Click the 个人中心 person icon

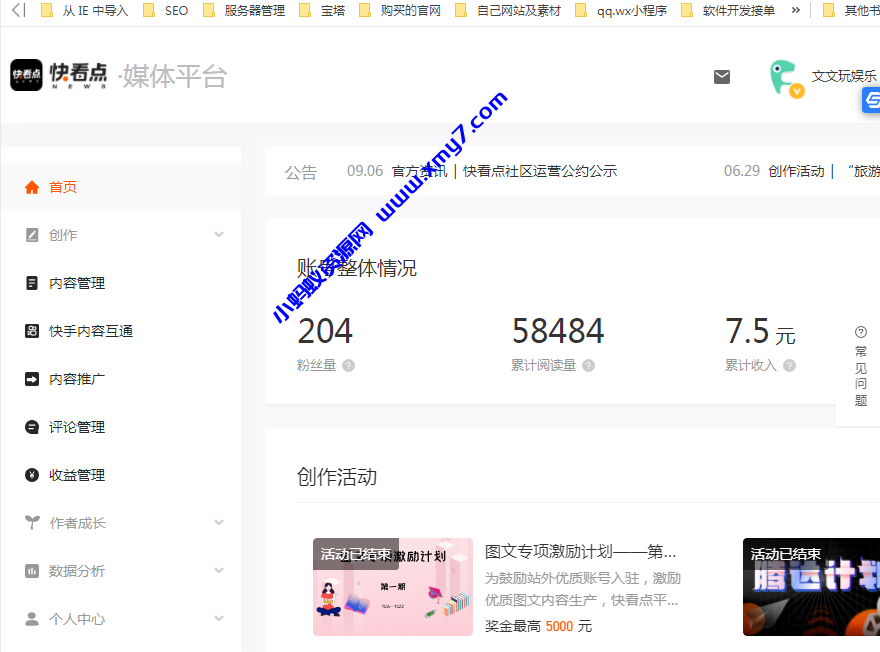coord(30,618)
